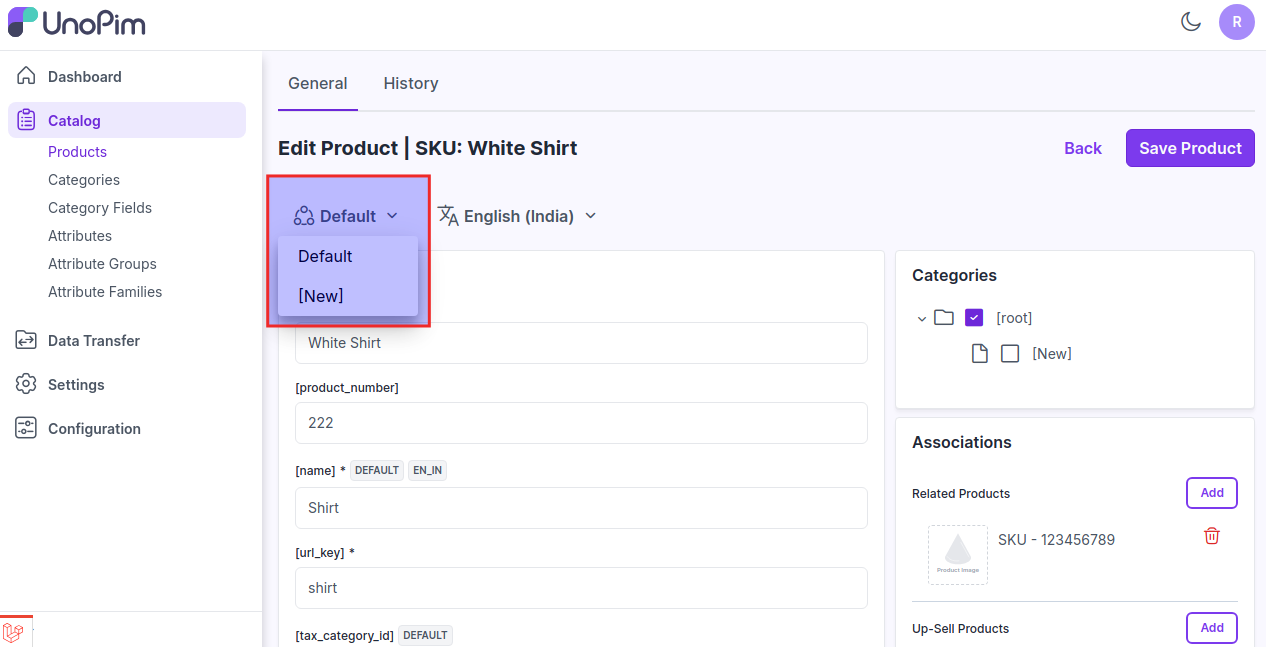Collapse the Default channel dropdown
The height and width of the screenshot is (647, 1266).
tap(346, 216)
